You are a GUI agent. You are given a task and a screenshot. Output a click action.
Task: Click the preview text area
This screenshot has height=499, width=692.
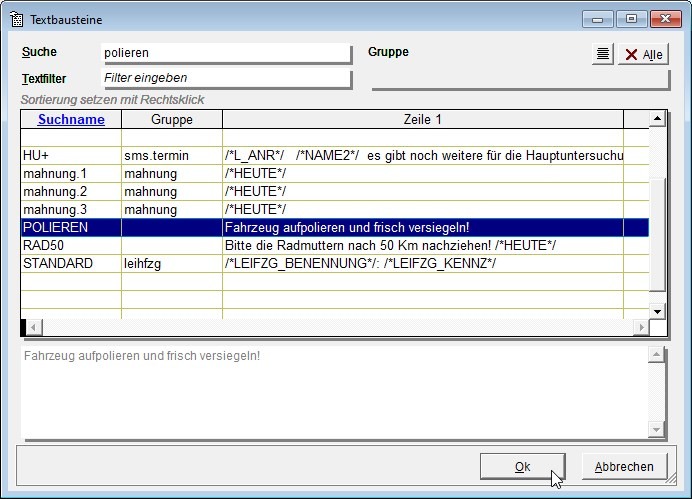334,392
